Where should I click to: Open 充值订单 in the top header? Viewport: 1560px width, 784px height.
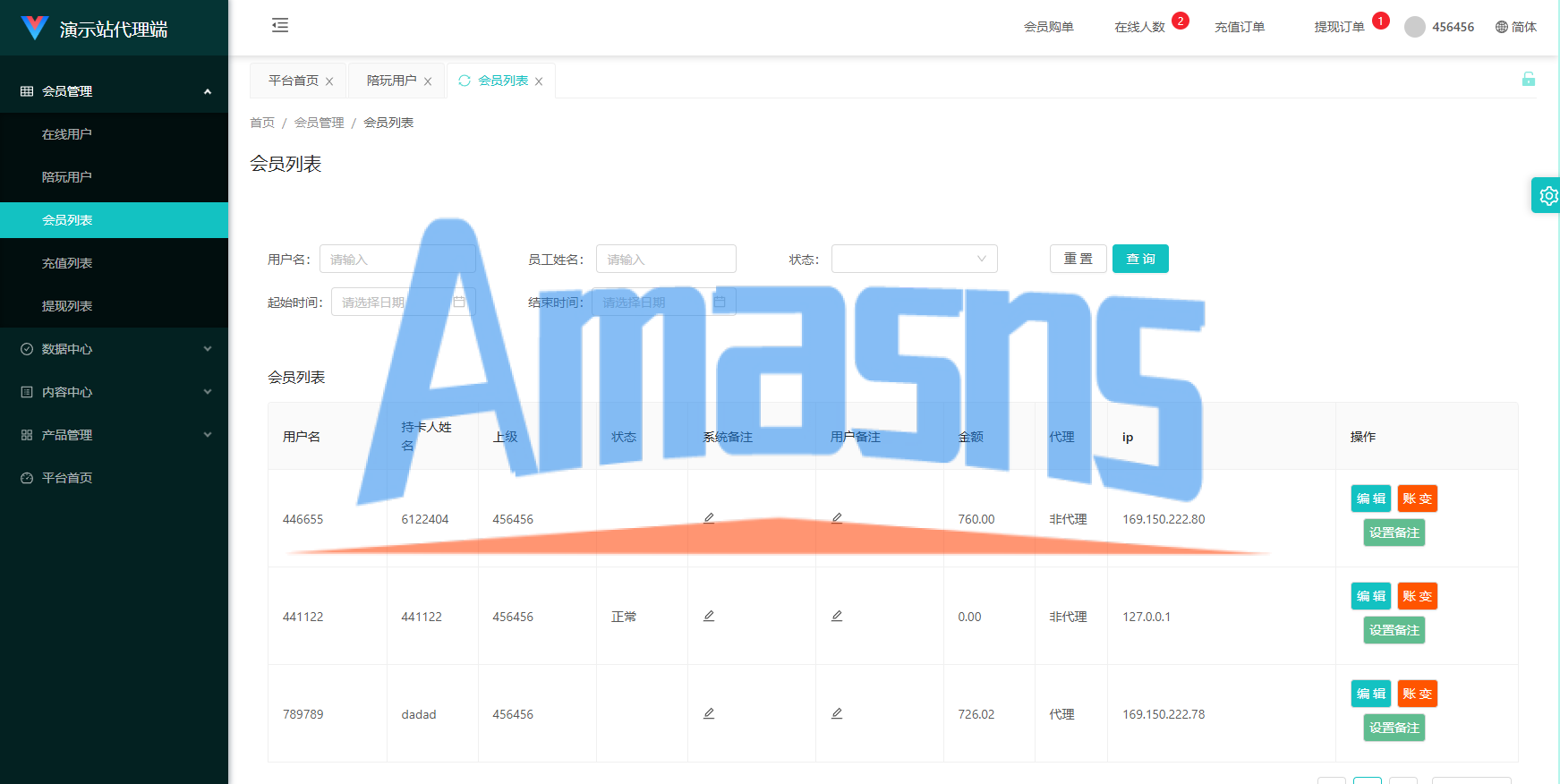click(1240, 27)
